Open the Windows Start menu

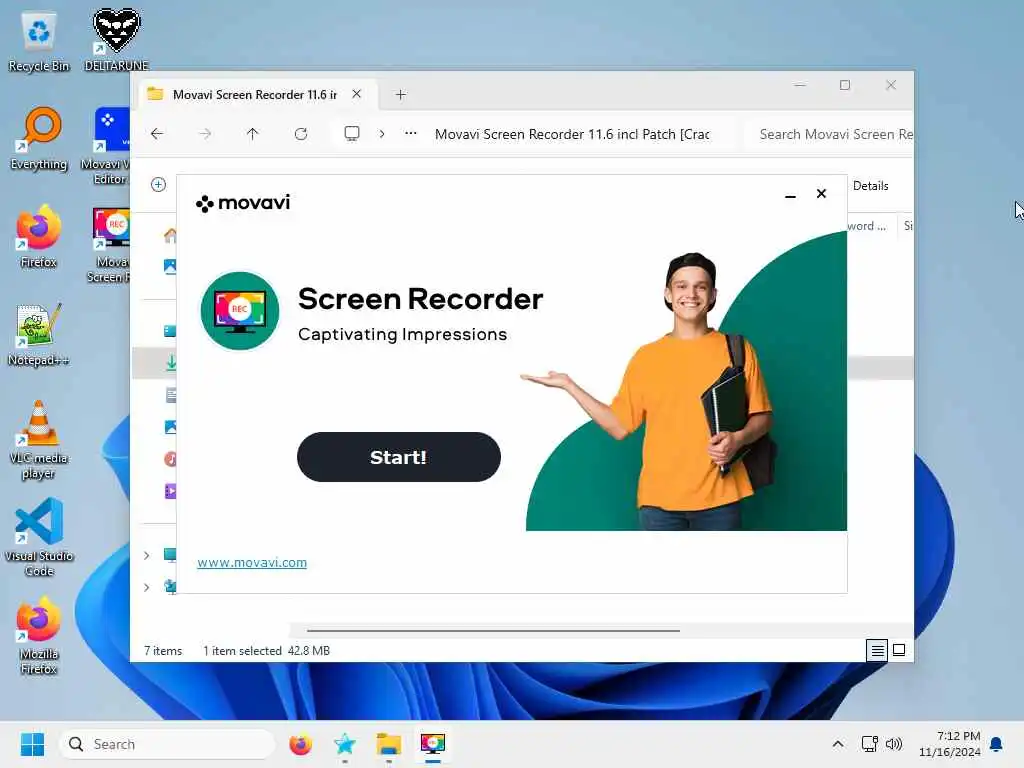(32, 744)
